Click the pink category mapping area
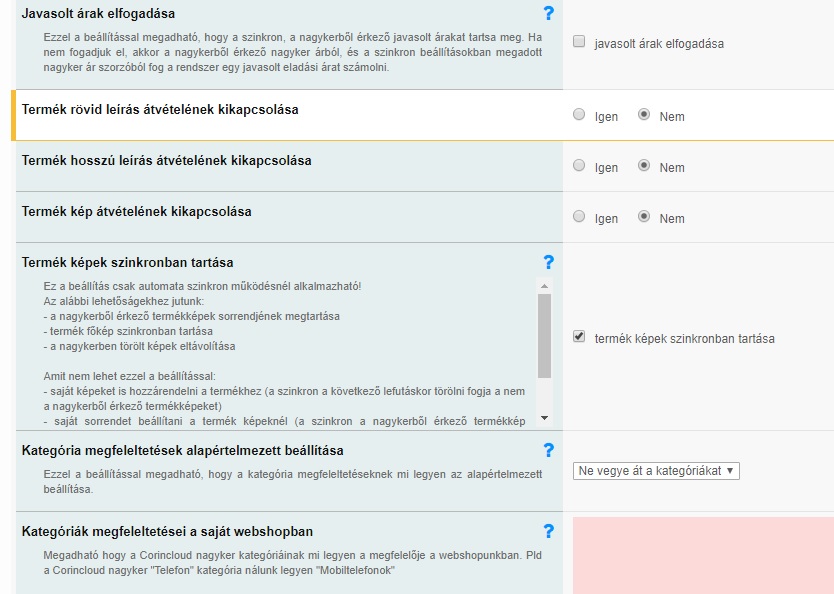Image resolution: width=834 pixels, height=594 pixels. (x=702, y=555)
